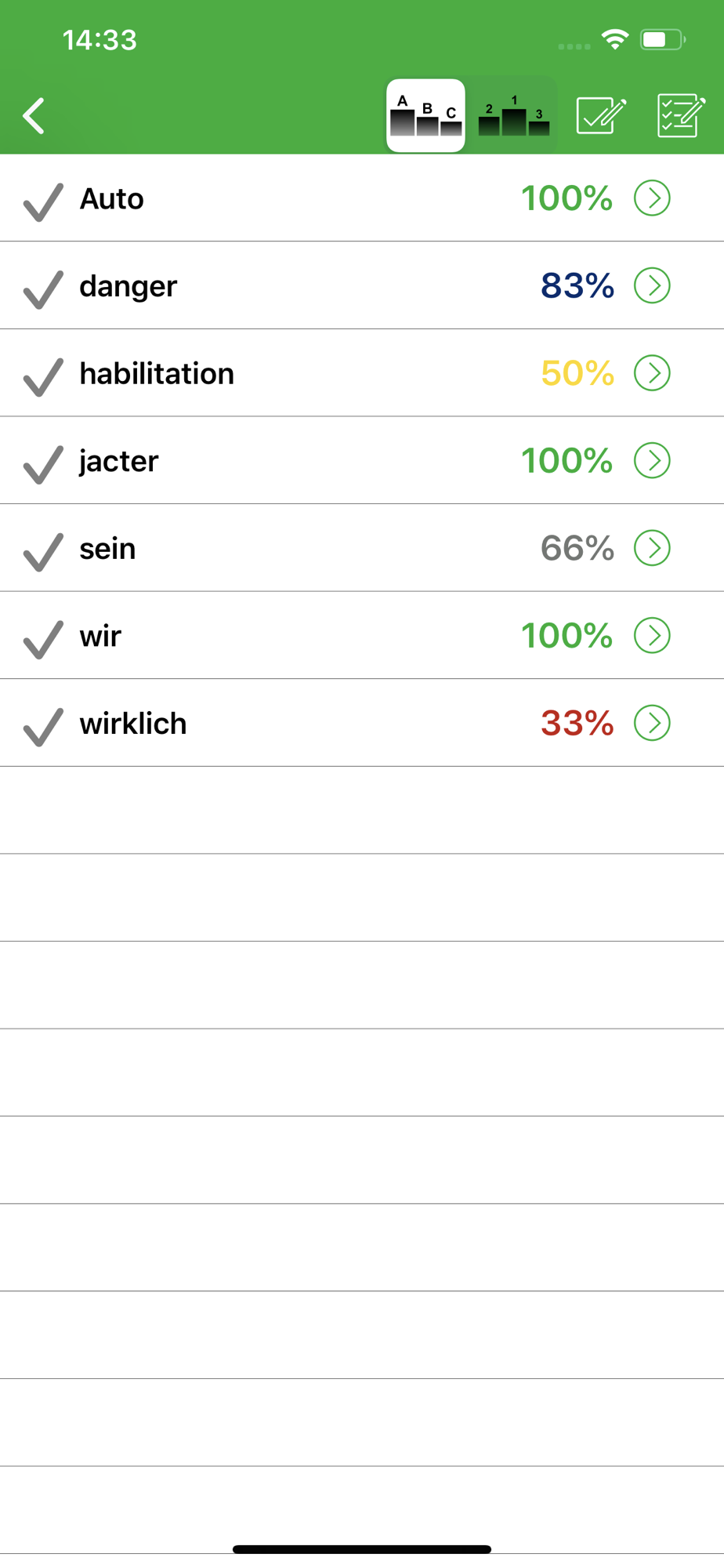Viewport: 724px width, 1568px height.
Task: Tap the 33% score for wirklich
Action: point(577,723)
